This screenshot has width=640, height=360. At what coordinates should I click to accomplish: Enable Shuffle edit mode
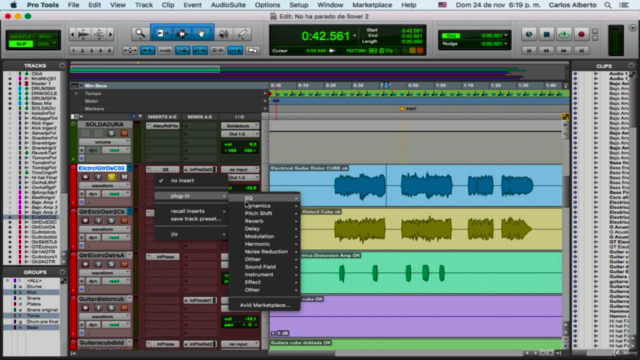coord(21,36)
